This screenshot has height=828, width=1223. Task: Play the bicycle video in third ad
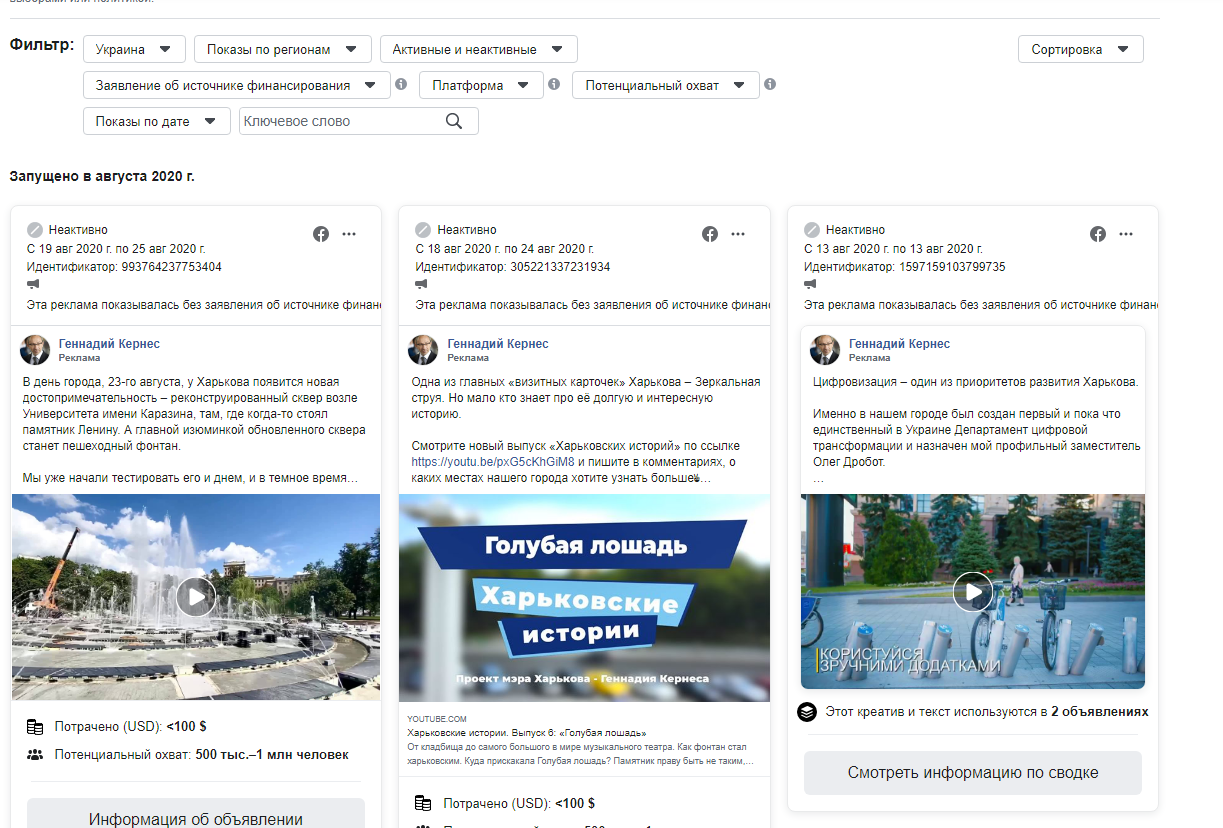pyautogui.click(x=972, y=591)
